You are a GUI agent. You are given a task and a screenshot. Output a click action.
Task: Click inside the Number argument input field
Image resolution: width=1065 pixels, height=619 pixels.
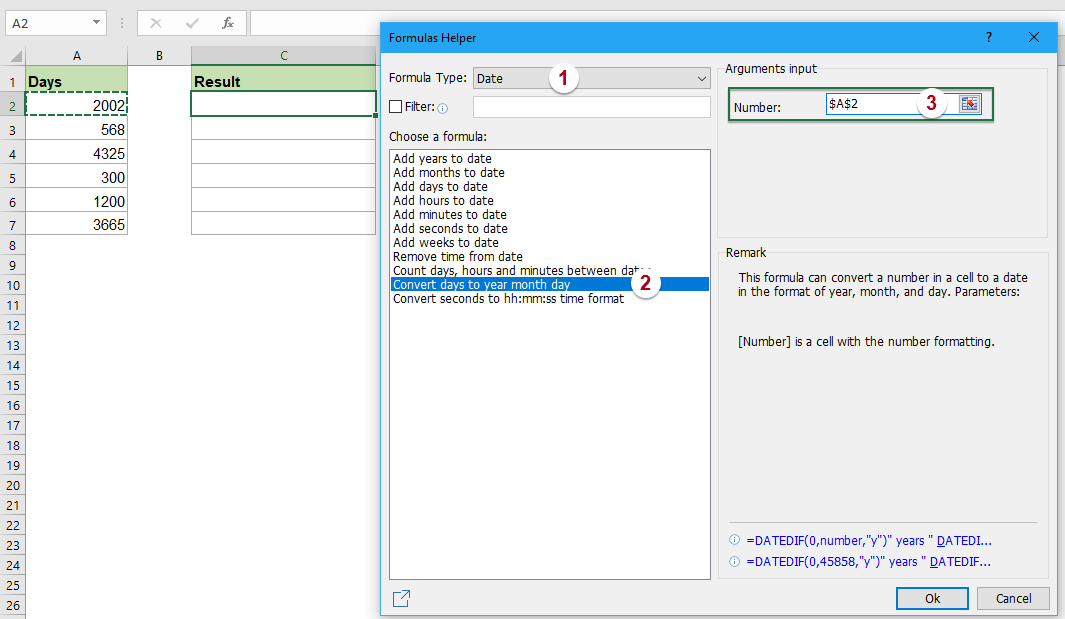click(900, 103)
